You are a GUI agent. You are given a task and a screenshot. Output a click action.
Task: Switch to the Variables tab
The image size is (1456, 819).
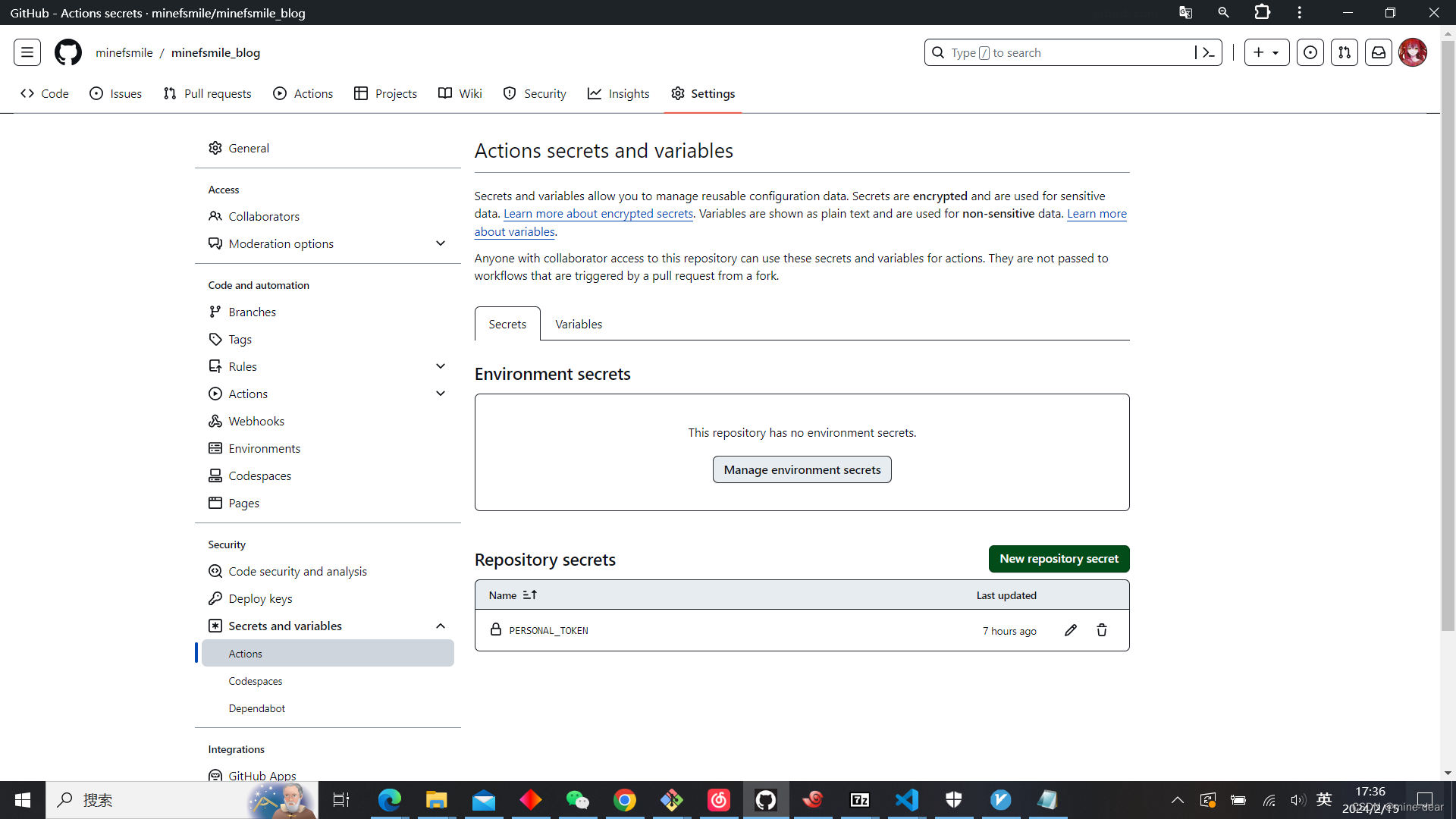pos(578,324)
